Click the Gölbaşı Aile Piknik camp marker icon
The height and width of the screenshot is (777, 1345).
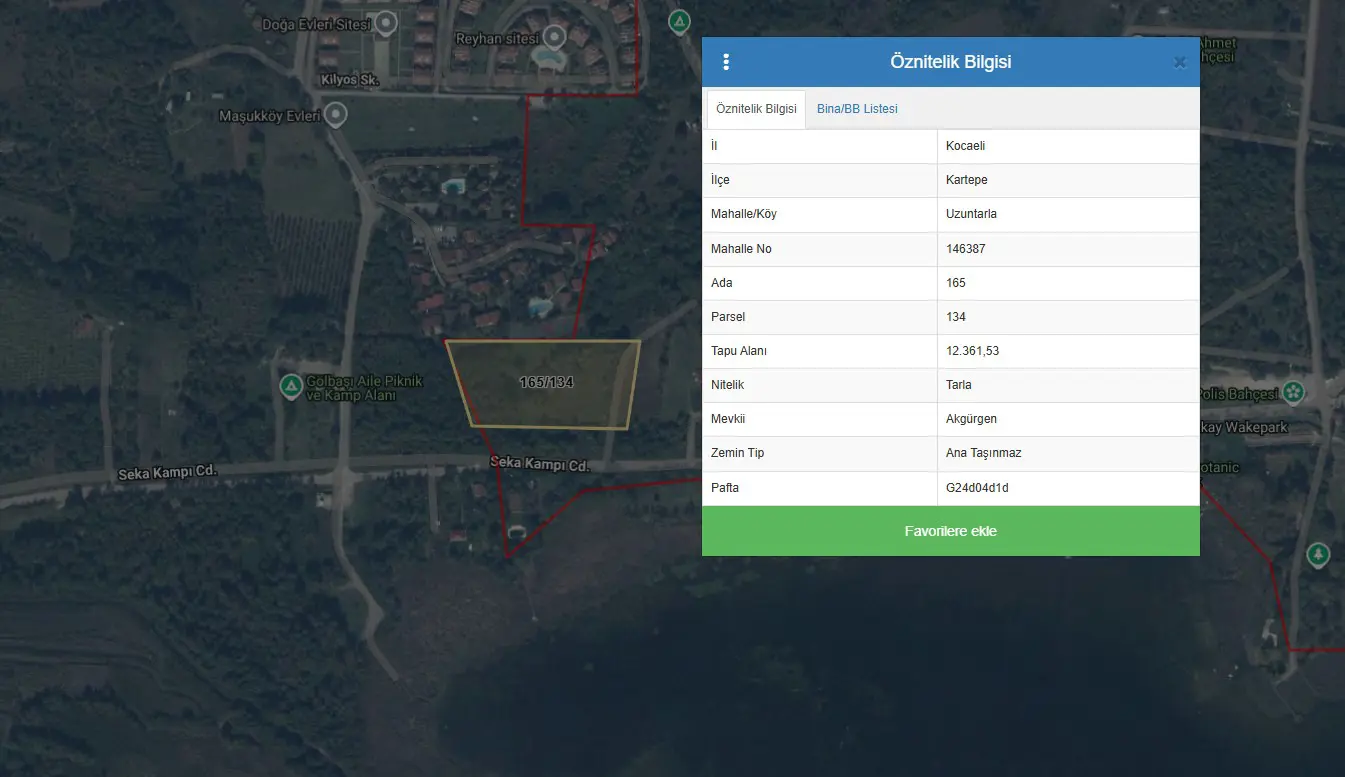[291, 385]
